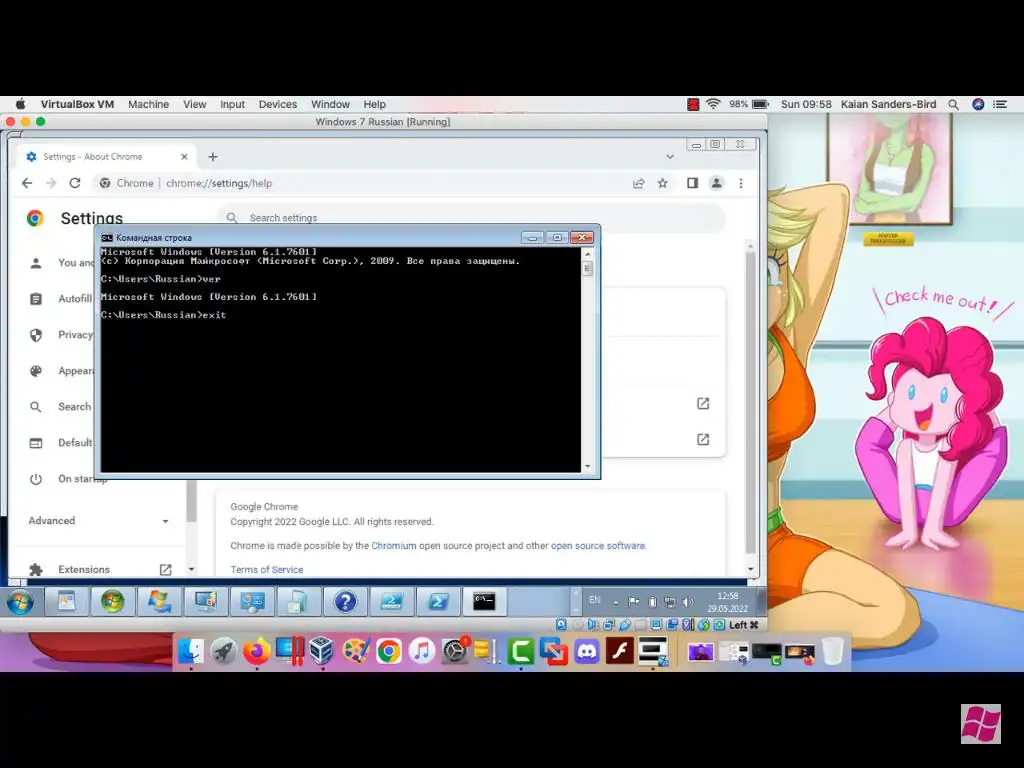This screenshot has width=1024, height=768.
Task: Bookmark page with the star icon
Action: [x=663, y=184]
